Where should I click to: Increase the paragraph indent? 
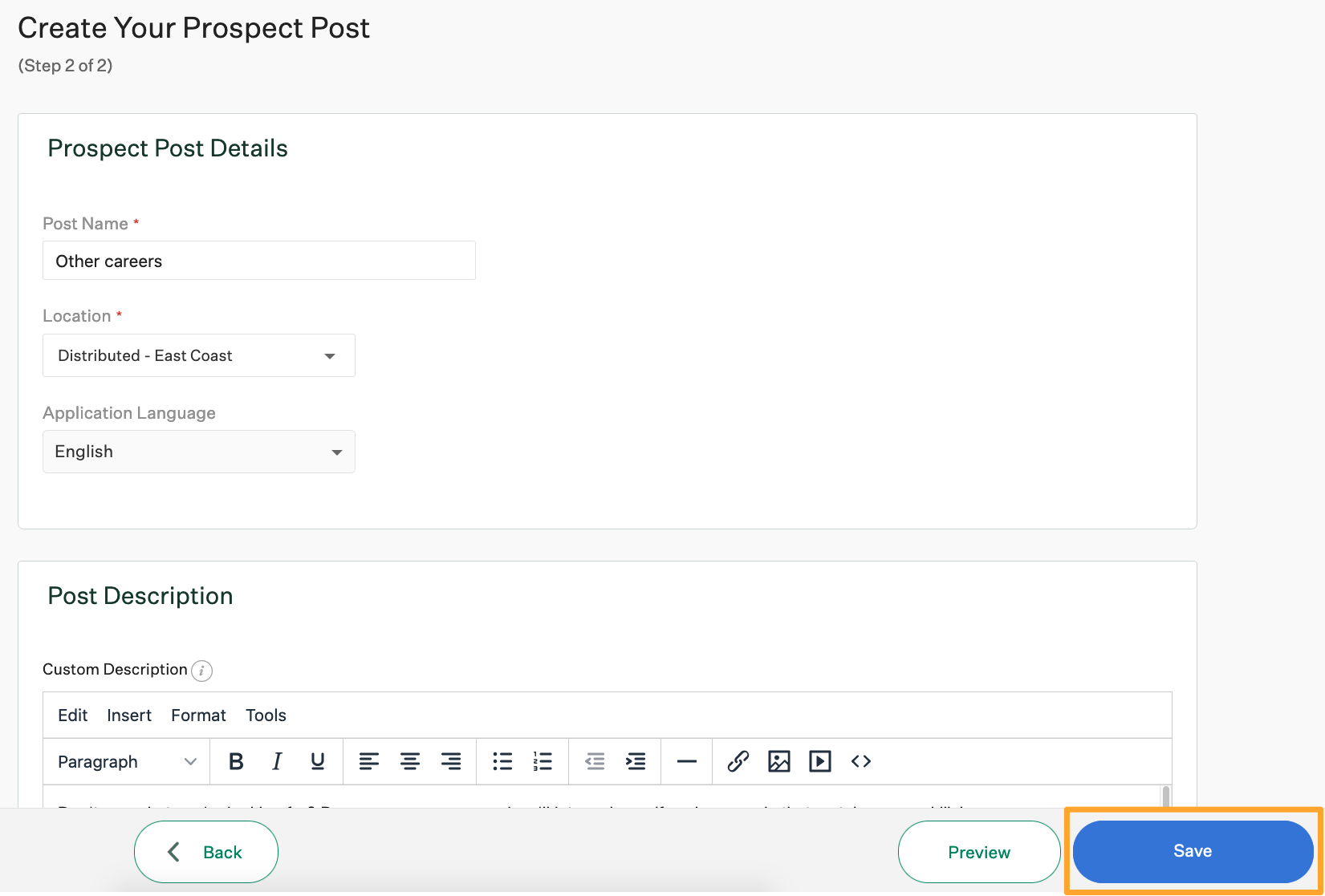(636, 761)
